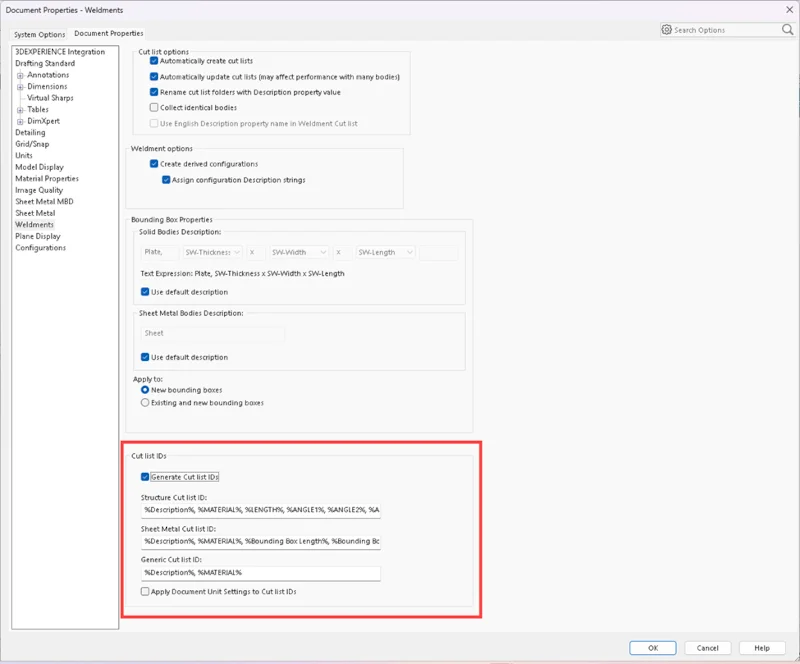Open Help for this dialog
This screenshot has height=664, width=800.
[761, 648]
